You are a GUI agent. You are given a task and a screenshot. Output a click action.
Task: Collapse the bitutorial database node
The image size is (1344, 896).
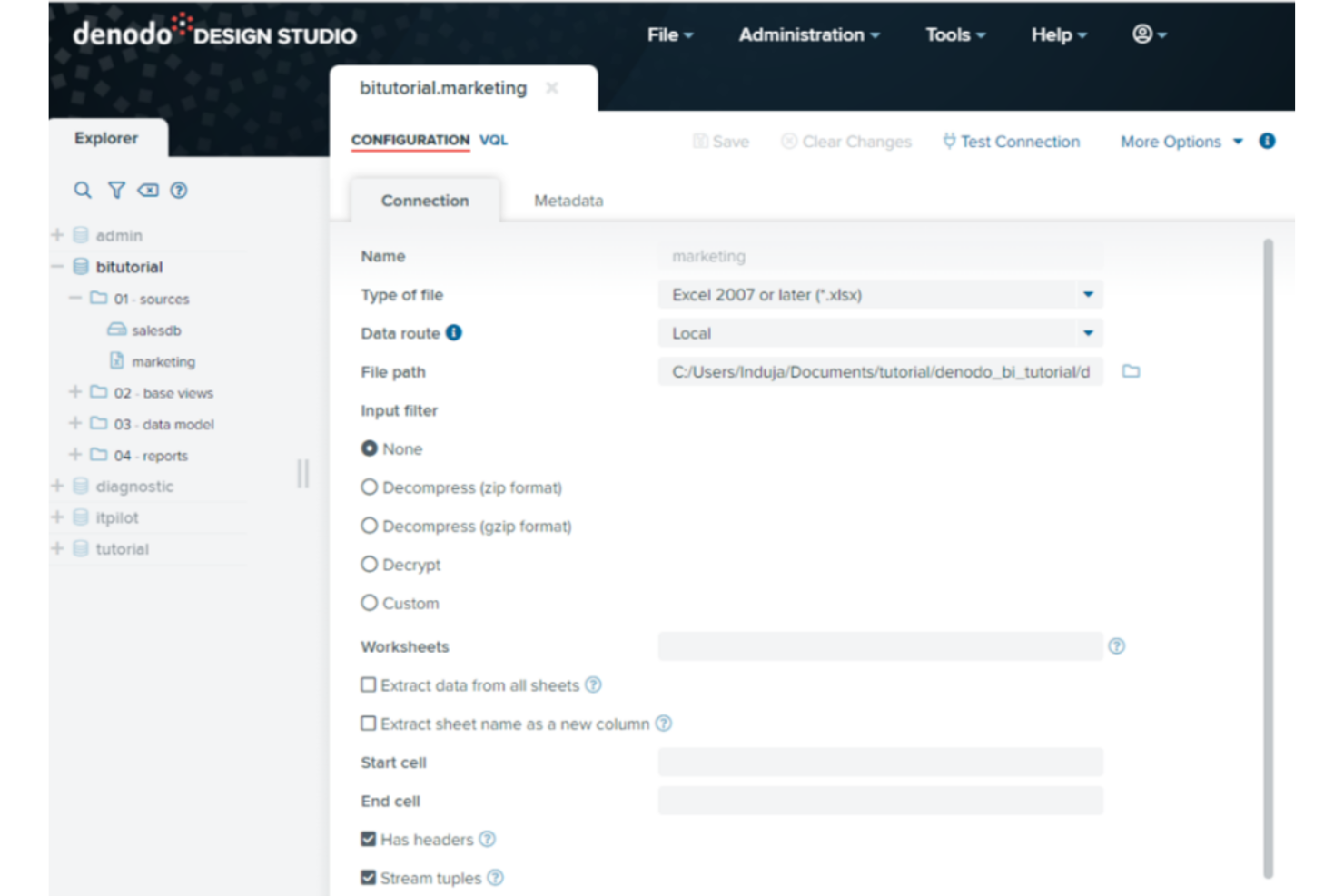tap(58, 267)
